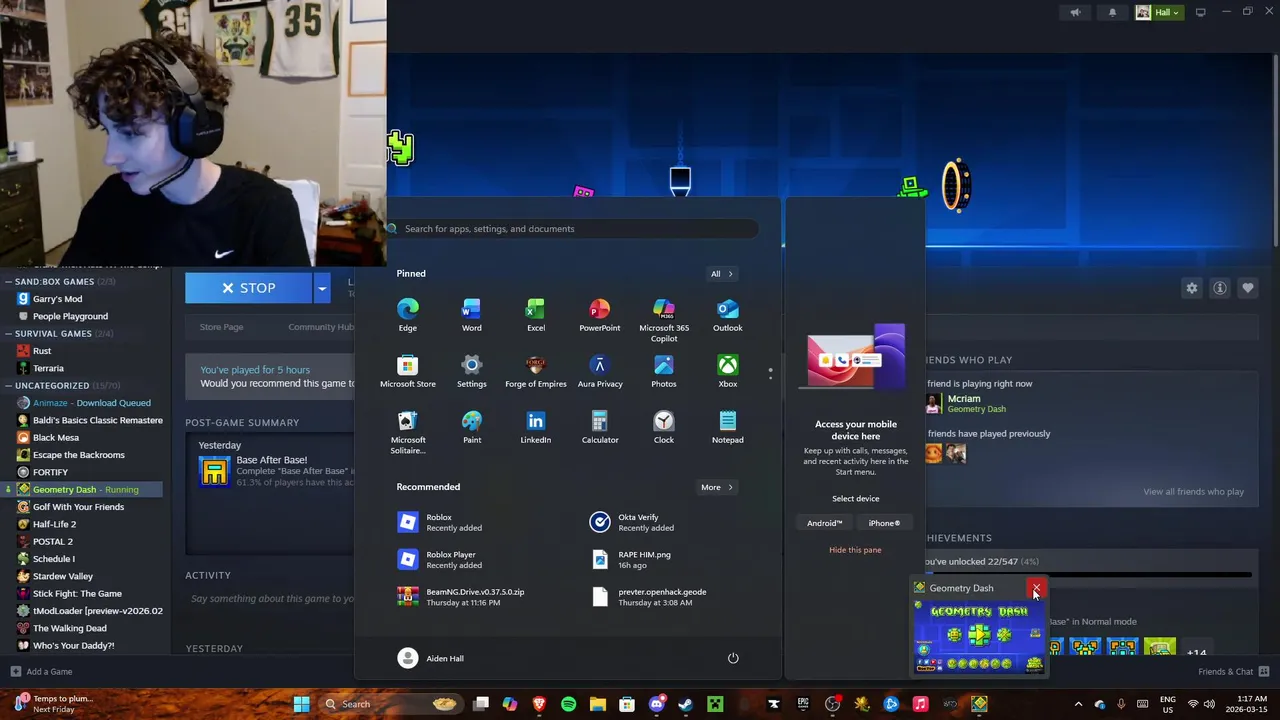Screen dimensions: 1280x720
Task: Open Calculator from Start menu
Action: click(599, 427)
